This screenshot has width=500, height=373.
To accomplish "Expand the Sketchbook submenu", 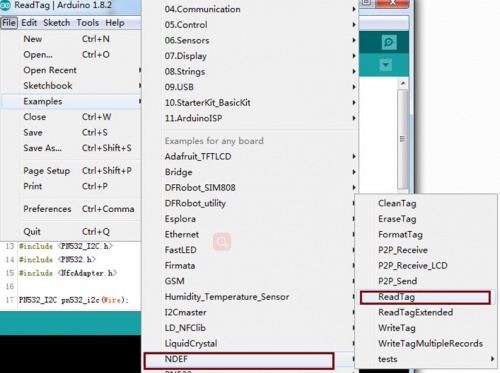I will [71, 86].
